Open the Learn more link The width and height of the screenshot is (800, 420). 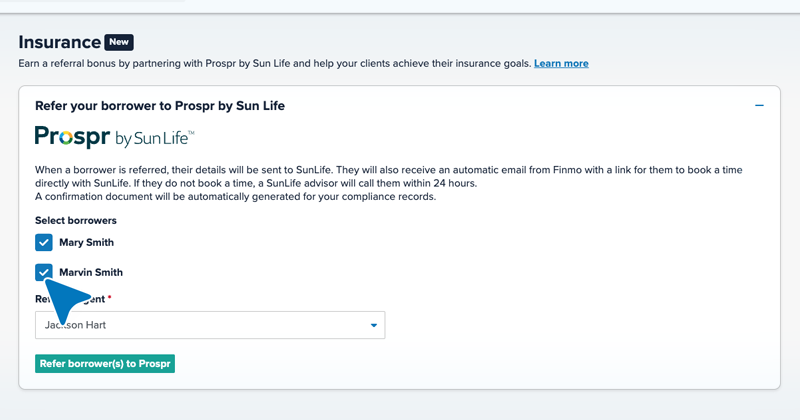561,64
